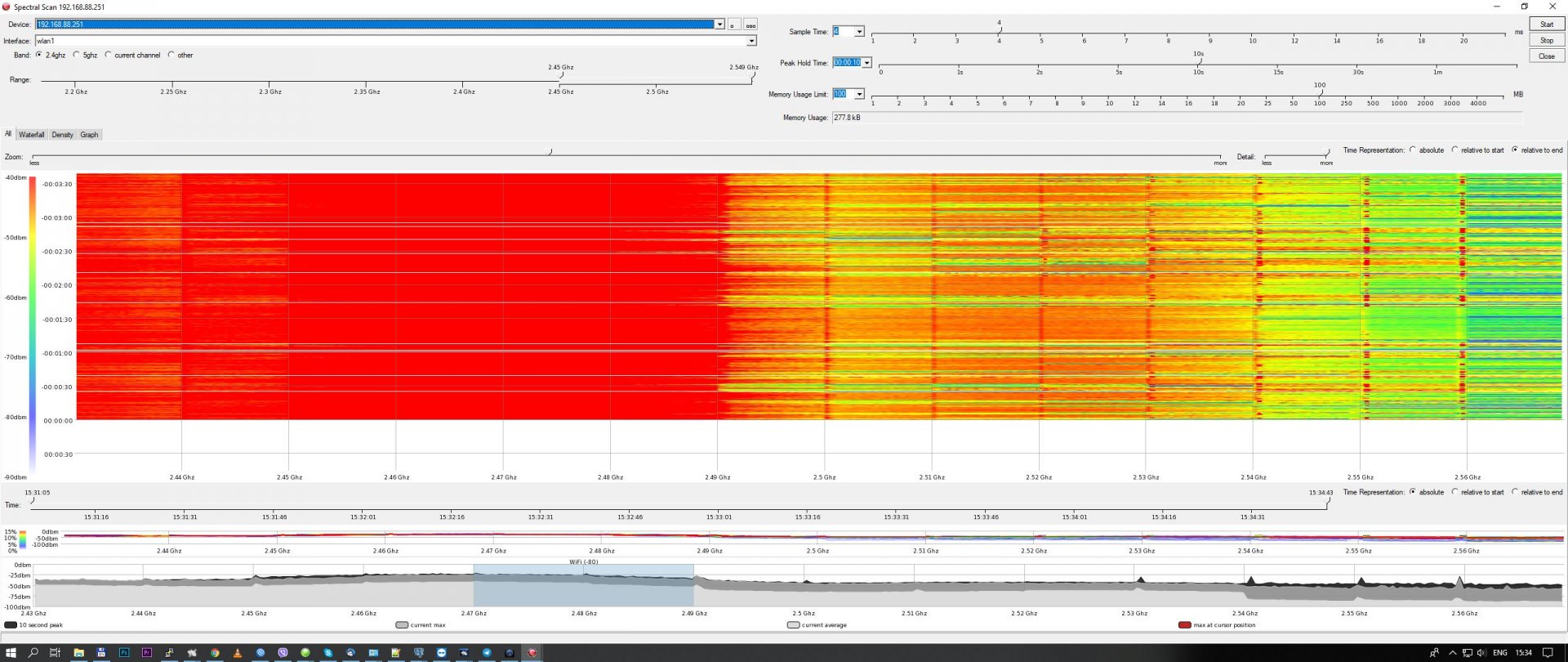
Task: Open VLC media player from the taskbar
Action: click(238, 653)
